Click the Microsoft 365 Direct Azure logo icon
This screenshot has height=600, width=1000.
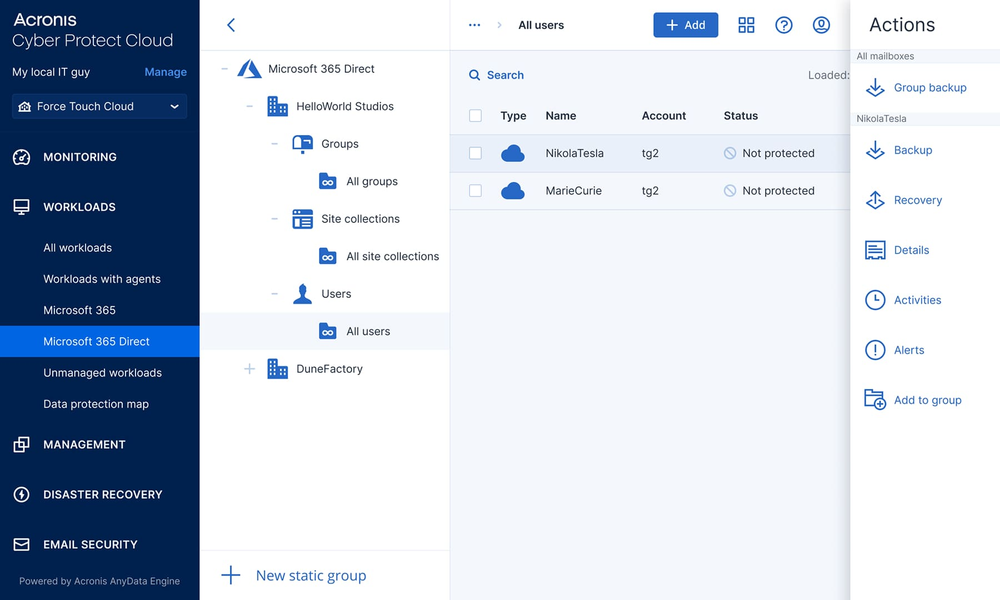[x=249, y=69]
